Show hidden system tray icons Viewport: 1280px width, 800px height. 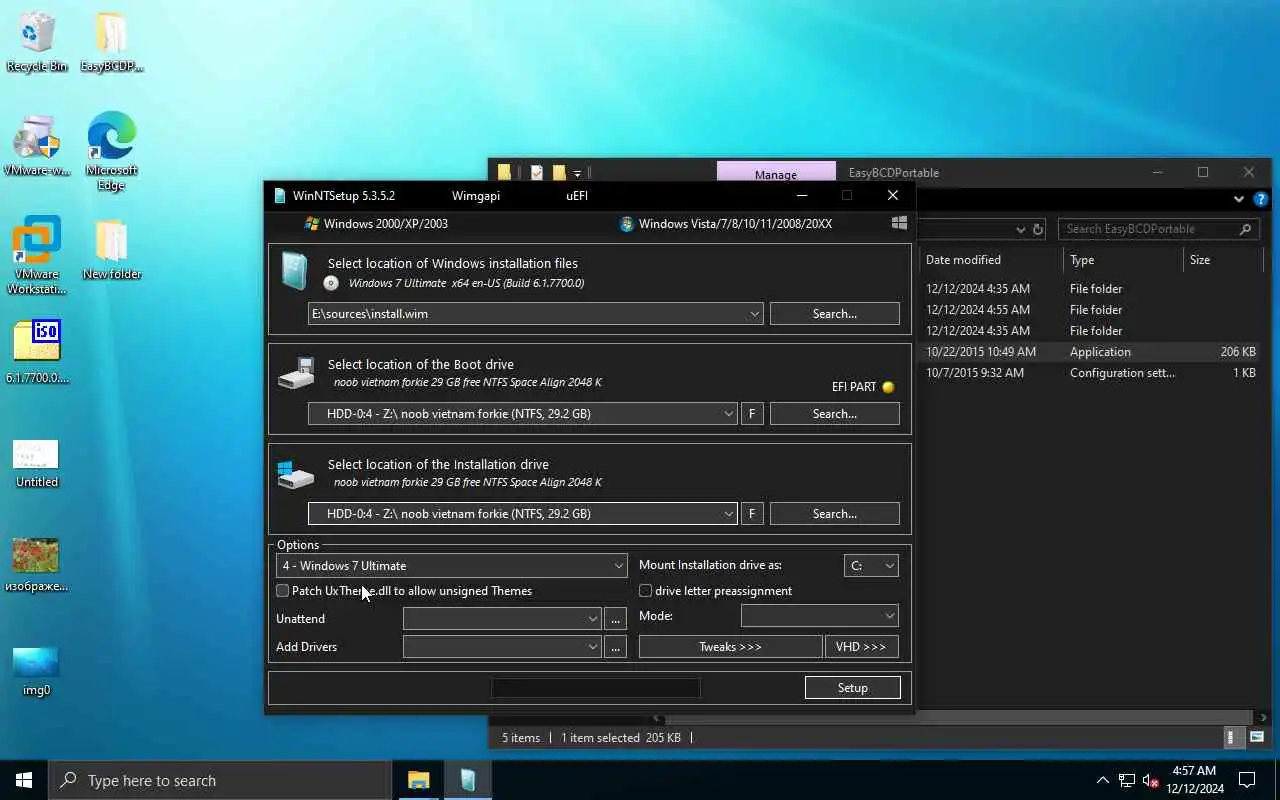point(1102,781)
